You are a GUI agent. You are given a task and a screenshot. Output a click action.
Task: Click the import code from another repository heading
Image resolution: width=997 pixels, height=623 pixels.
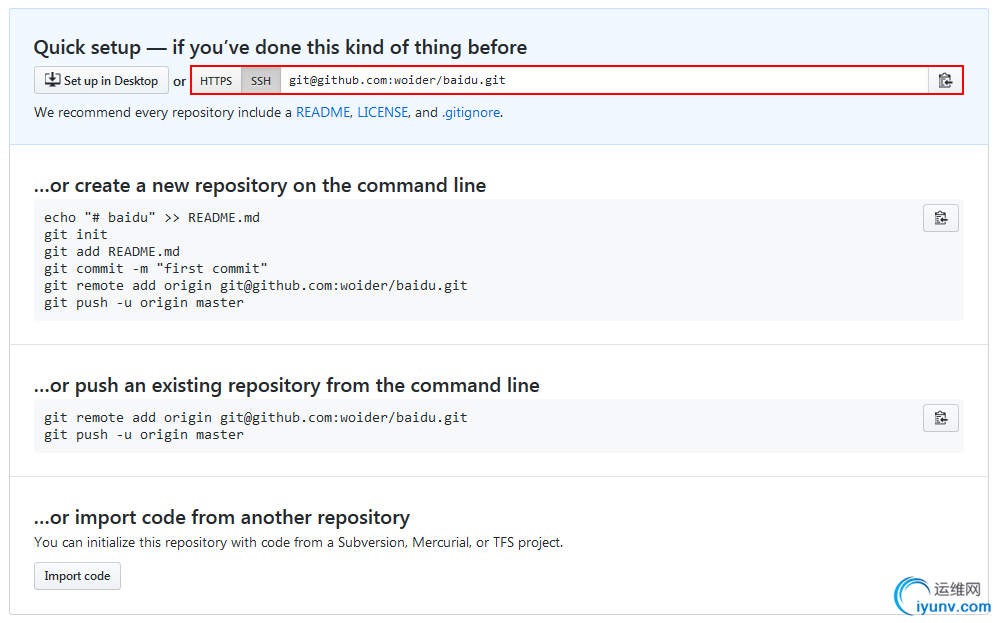tap(222, 517)
